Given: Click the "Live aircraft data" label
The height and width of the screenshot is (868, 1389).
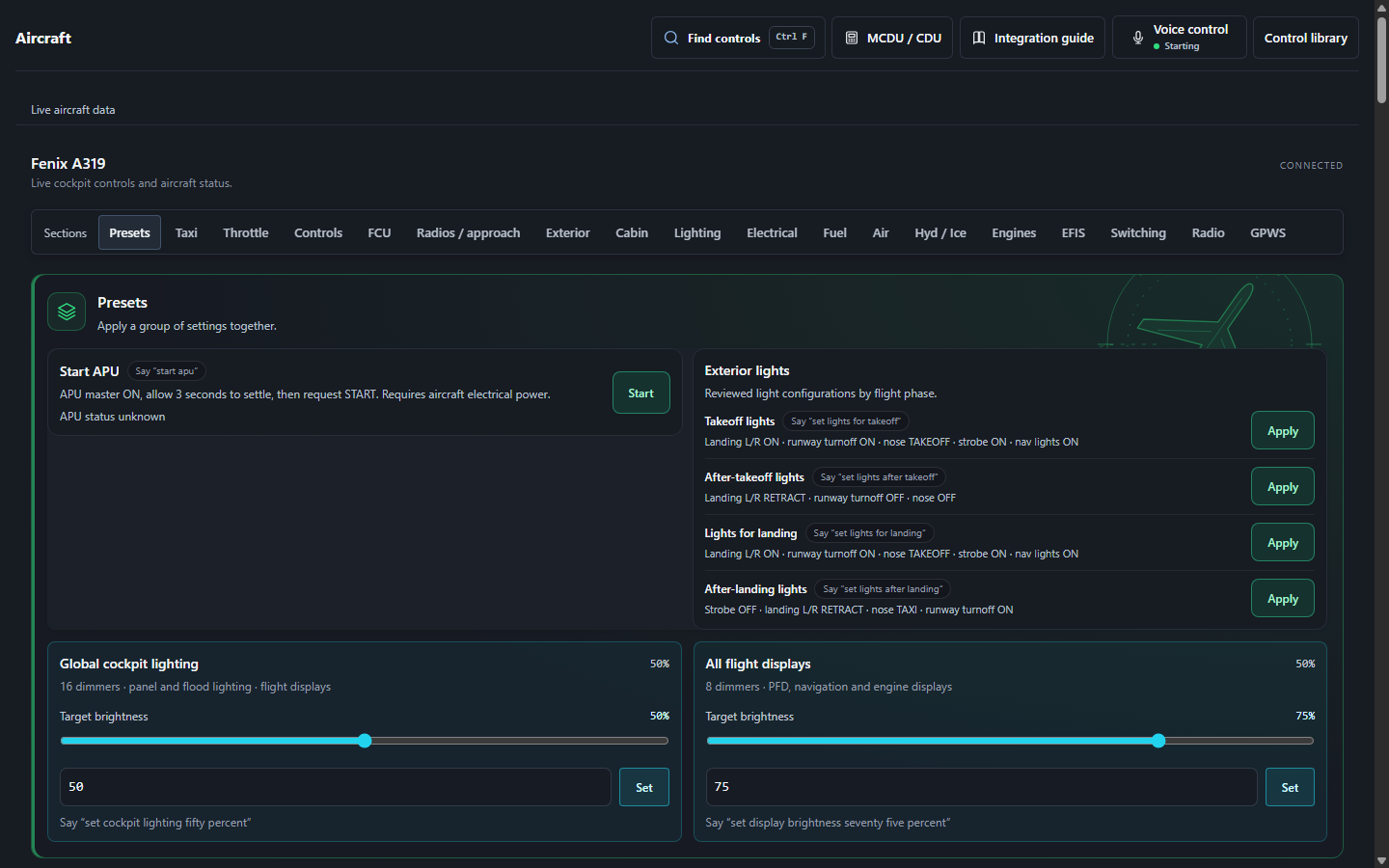Looking at the screenshot, I should pyautogui.click(x=72, y=110).
